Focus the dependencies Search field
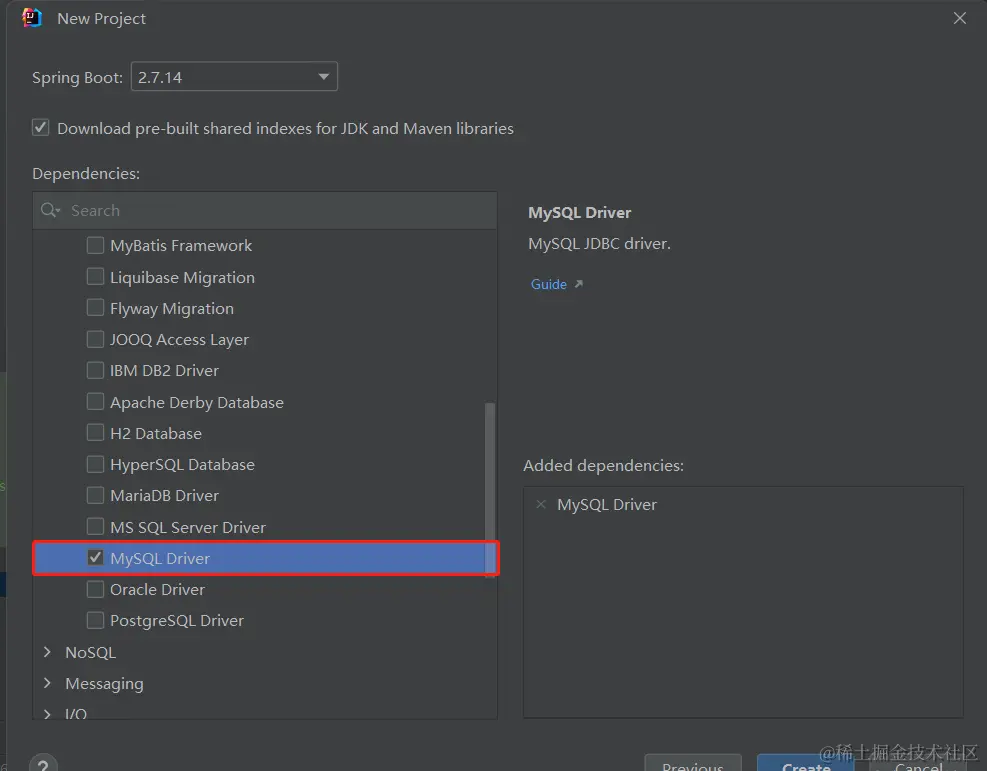The image size is (987, 771). pyautogui.click(x=265, y=210)
